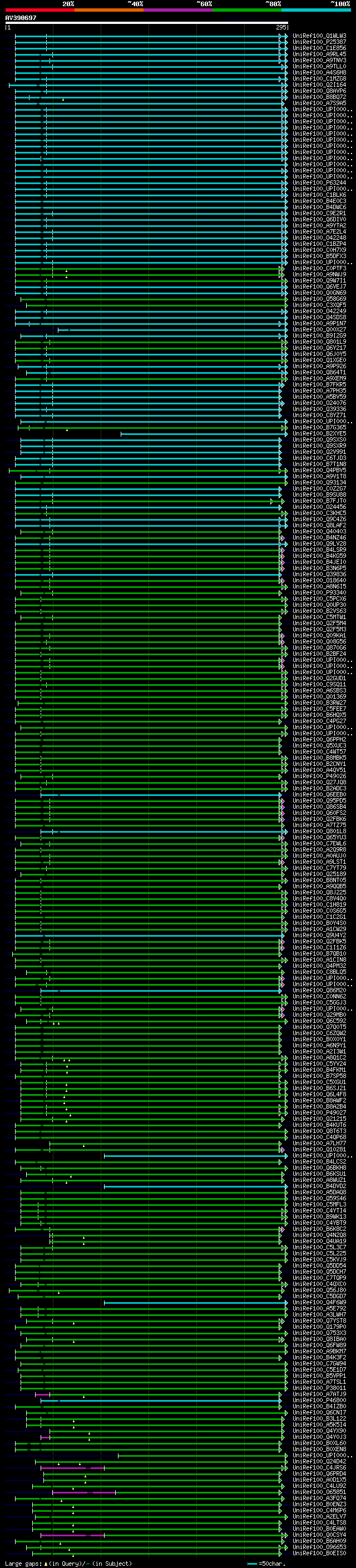Select the UniRef100_C5MTW1 label
The height and width of the screenshot is (1568, 356).
point(319,617)
